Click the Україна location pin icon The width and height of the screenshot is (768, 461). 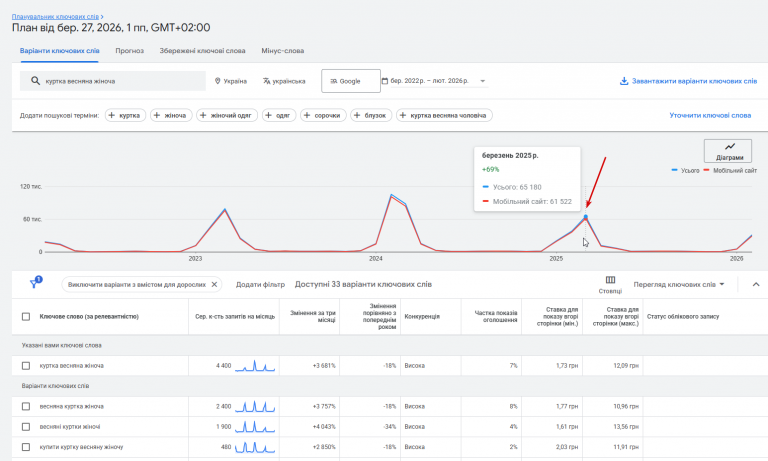tap(217, 81)
